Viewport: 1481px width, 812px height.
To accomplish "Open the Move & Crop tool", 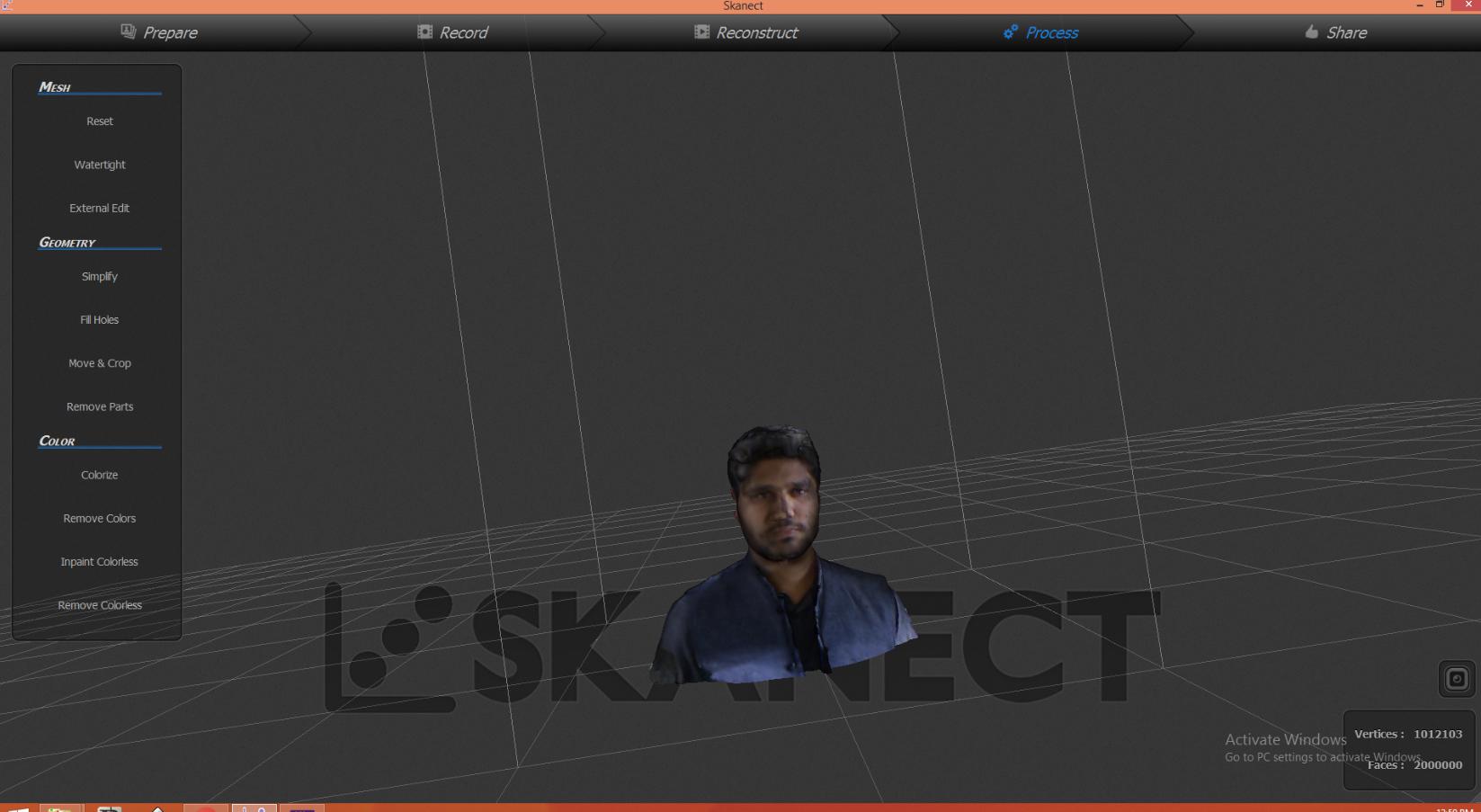I will tap(100, 363).
